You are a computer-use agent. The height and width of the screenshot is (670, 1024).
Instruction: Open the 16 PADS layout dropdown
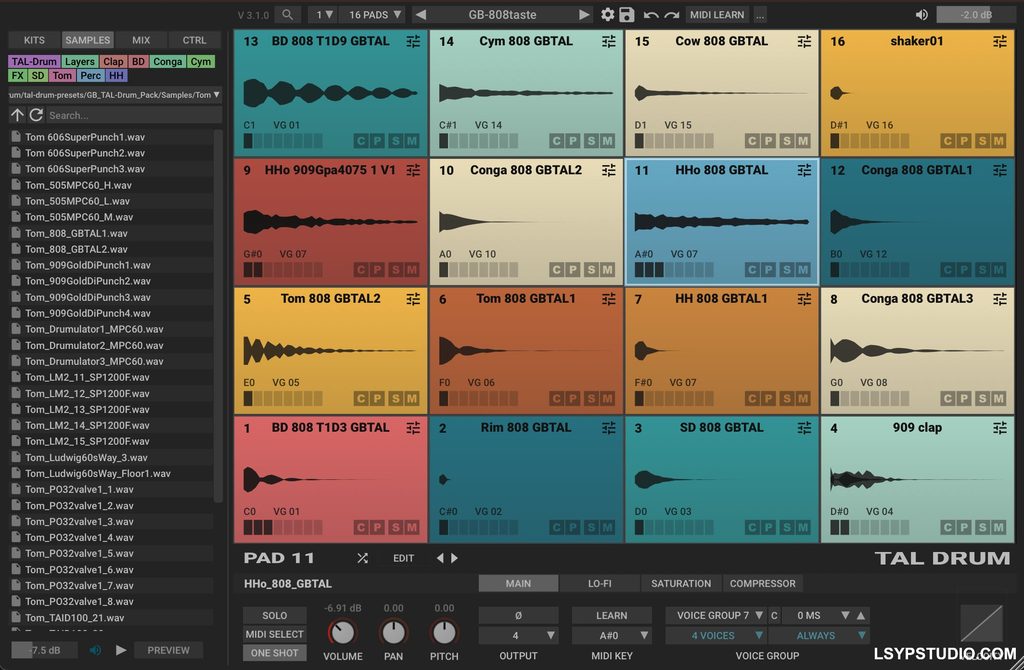tap(375, 14)
